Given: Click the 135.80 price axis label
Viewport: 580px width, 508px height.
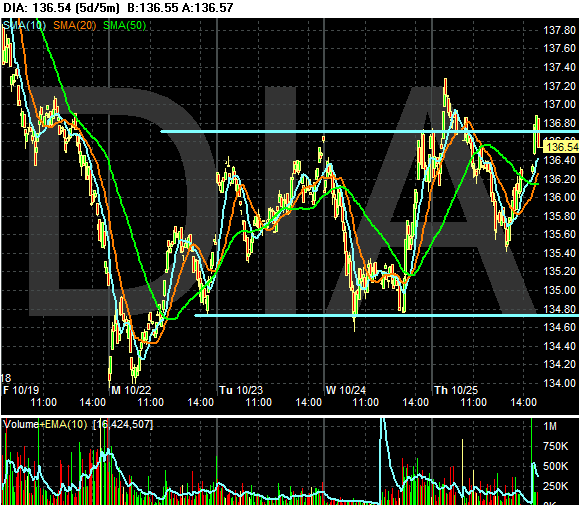Looking at the screenshot, I should click(x=559, y=216).
